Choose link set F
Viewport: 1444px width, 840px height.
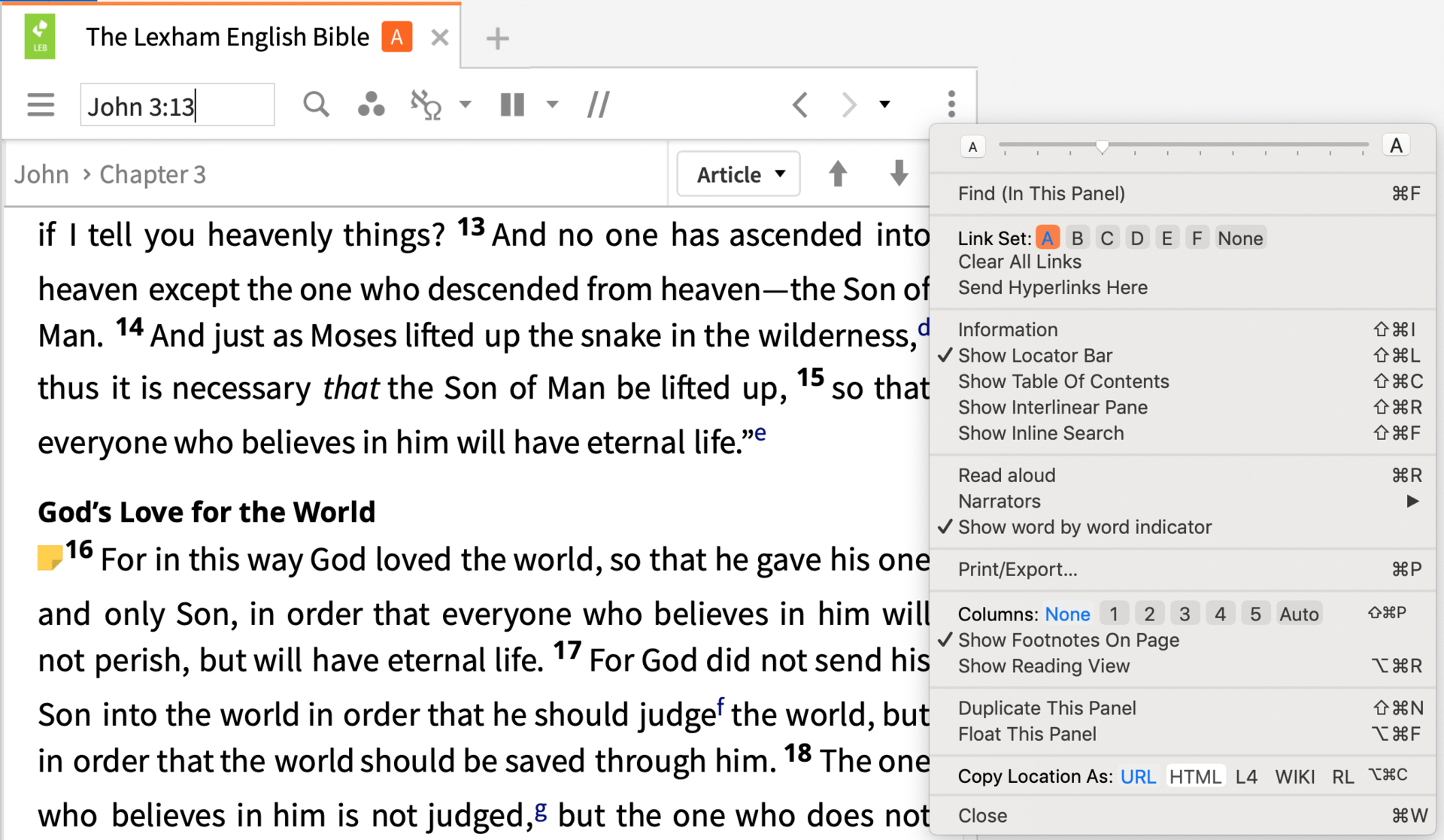coord(1197,238)
